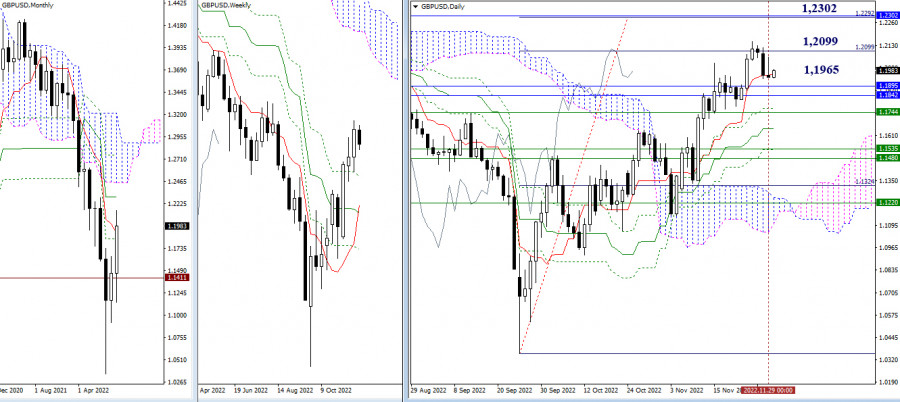900x402 pixels.
Task: Click the GBPUSD,Daily chart dropdown arrow
Action: click(x=415, y=6)
